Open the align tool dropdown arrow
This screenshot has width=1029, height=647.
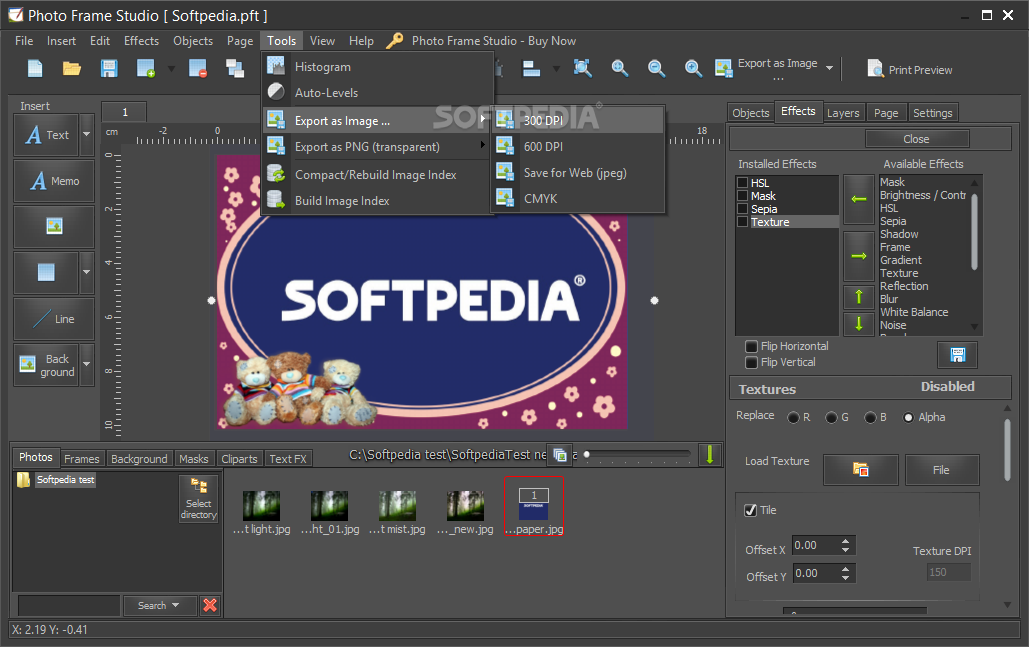coord(556,68)
